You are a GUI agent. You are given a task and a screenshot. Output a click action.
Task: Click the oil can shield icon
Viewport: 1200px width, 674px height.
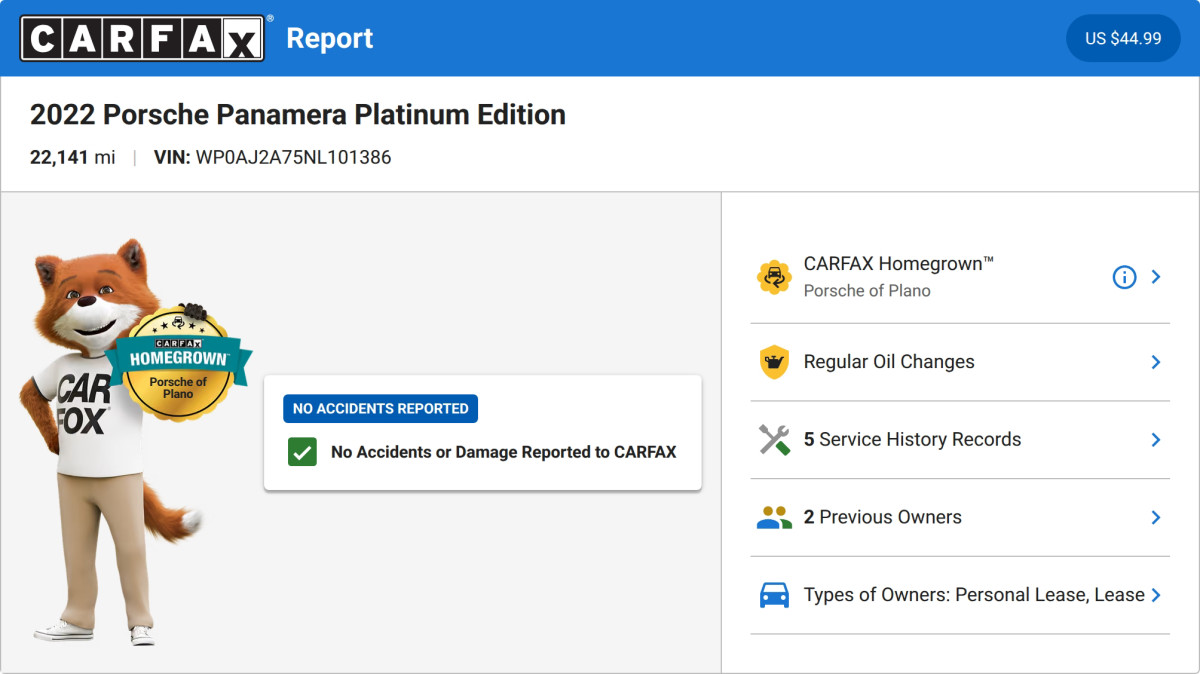click(774, 362)
